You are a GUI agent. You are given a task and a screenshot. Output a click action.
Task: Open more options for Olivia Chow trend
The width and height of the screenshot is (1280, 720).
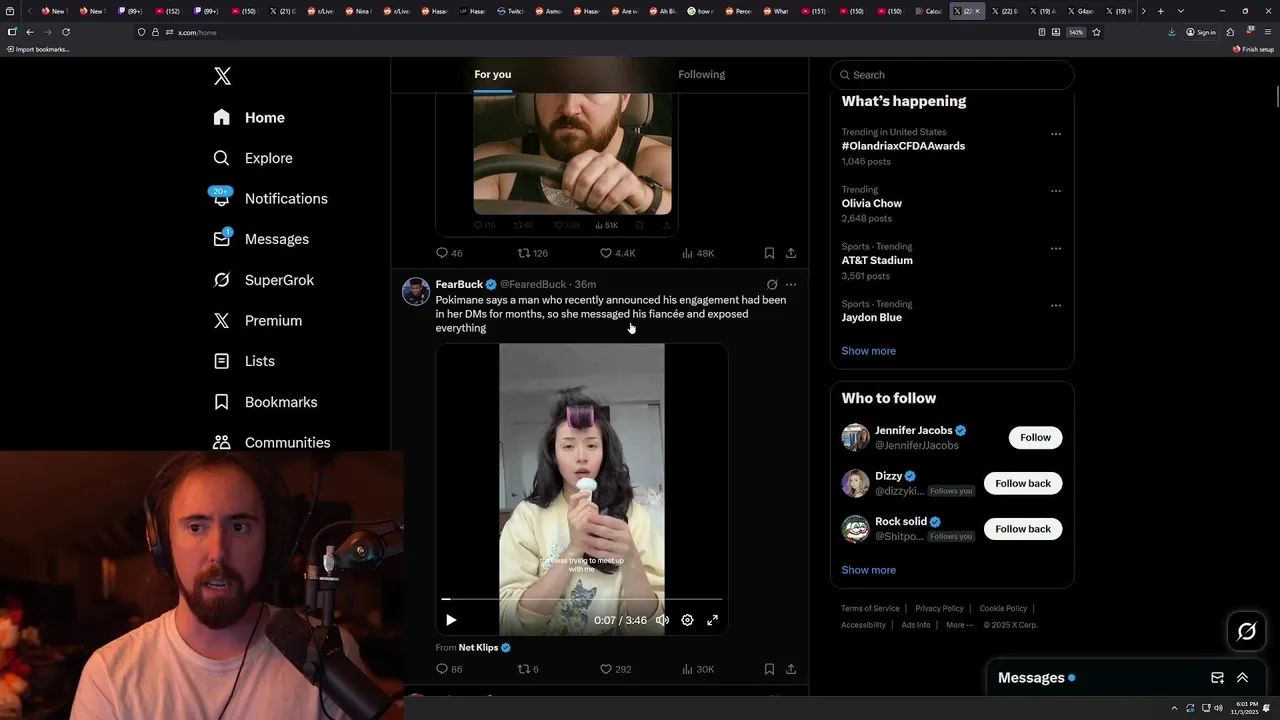click(1055, 191)
